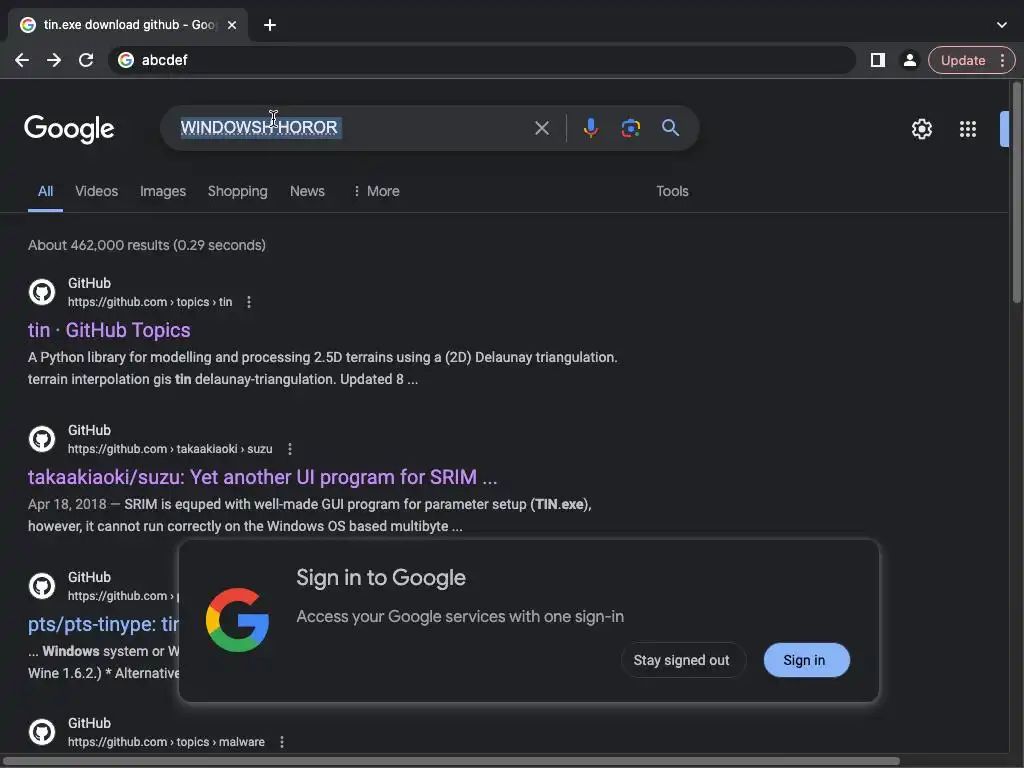This screenshot has width=1024, height=768.
Task: Open Google settings gear icon
Action: point(921,129)
